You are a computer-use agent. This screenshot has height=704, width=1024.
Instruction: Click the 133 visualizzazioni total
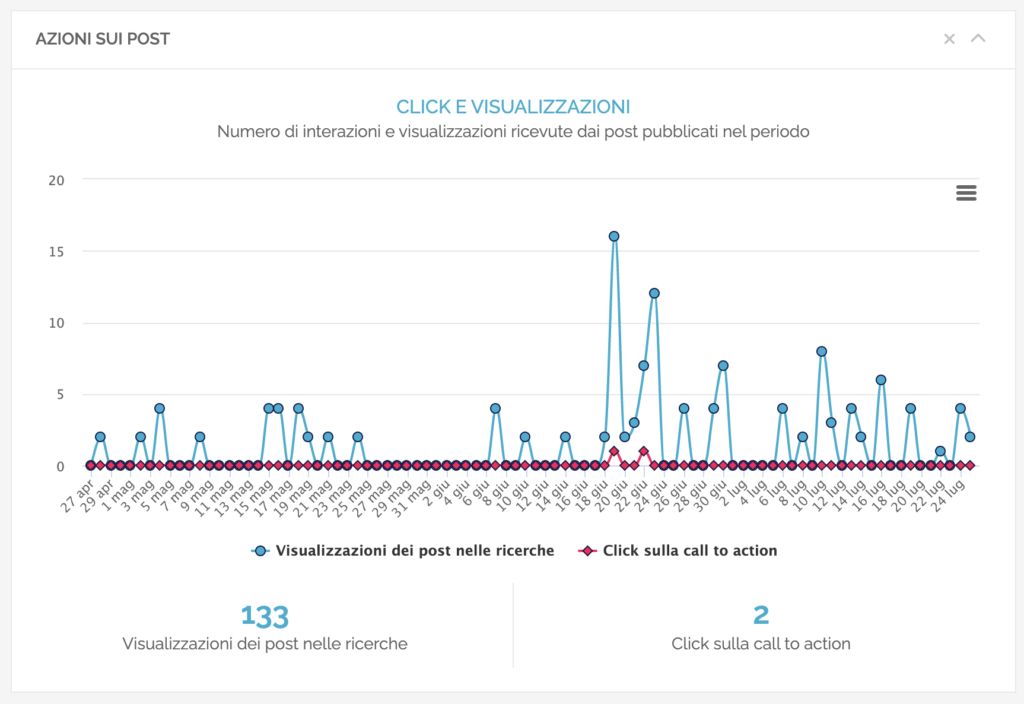coord(265,616)
